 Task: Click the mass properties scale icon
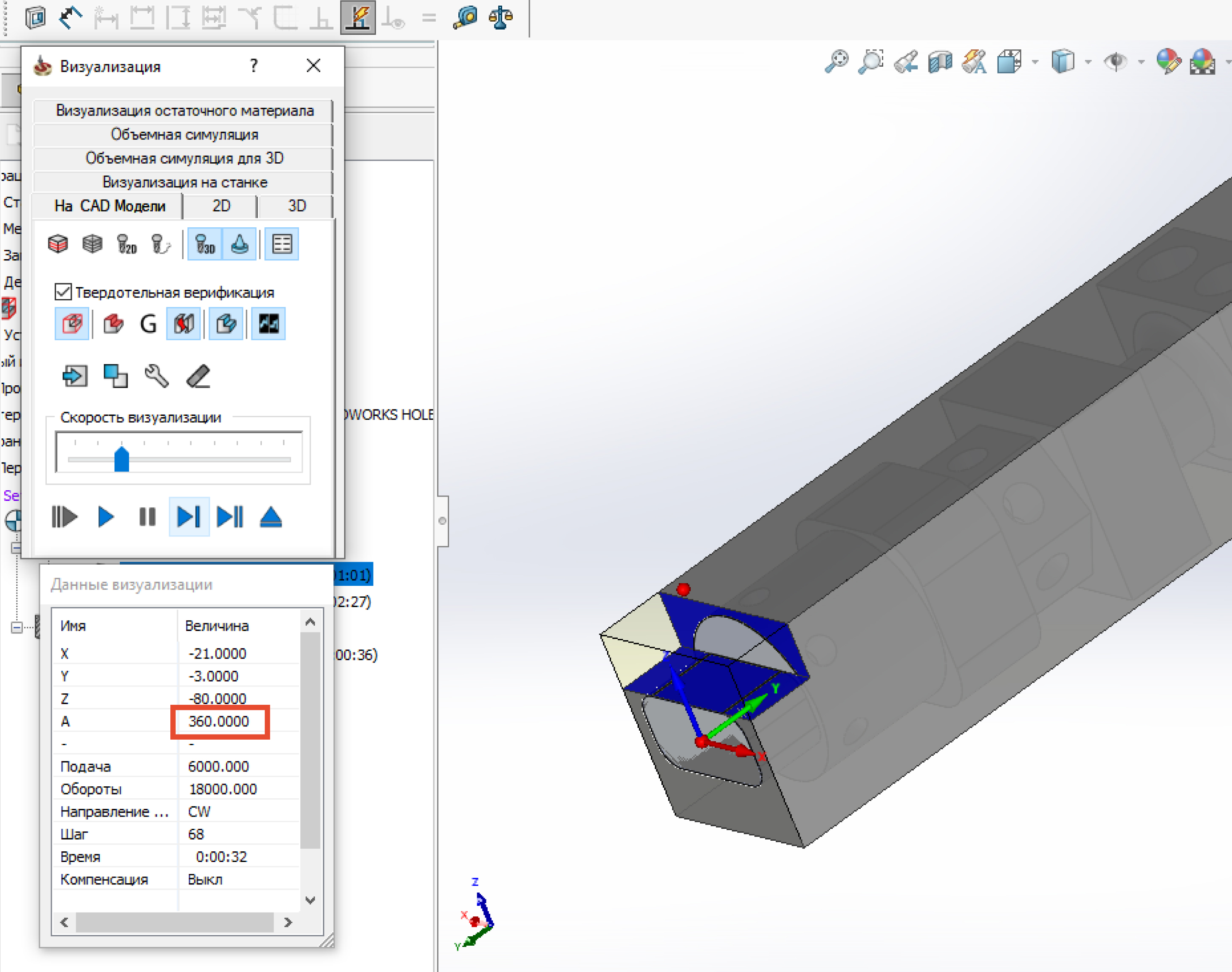coord(501,17)
